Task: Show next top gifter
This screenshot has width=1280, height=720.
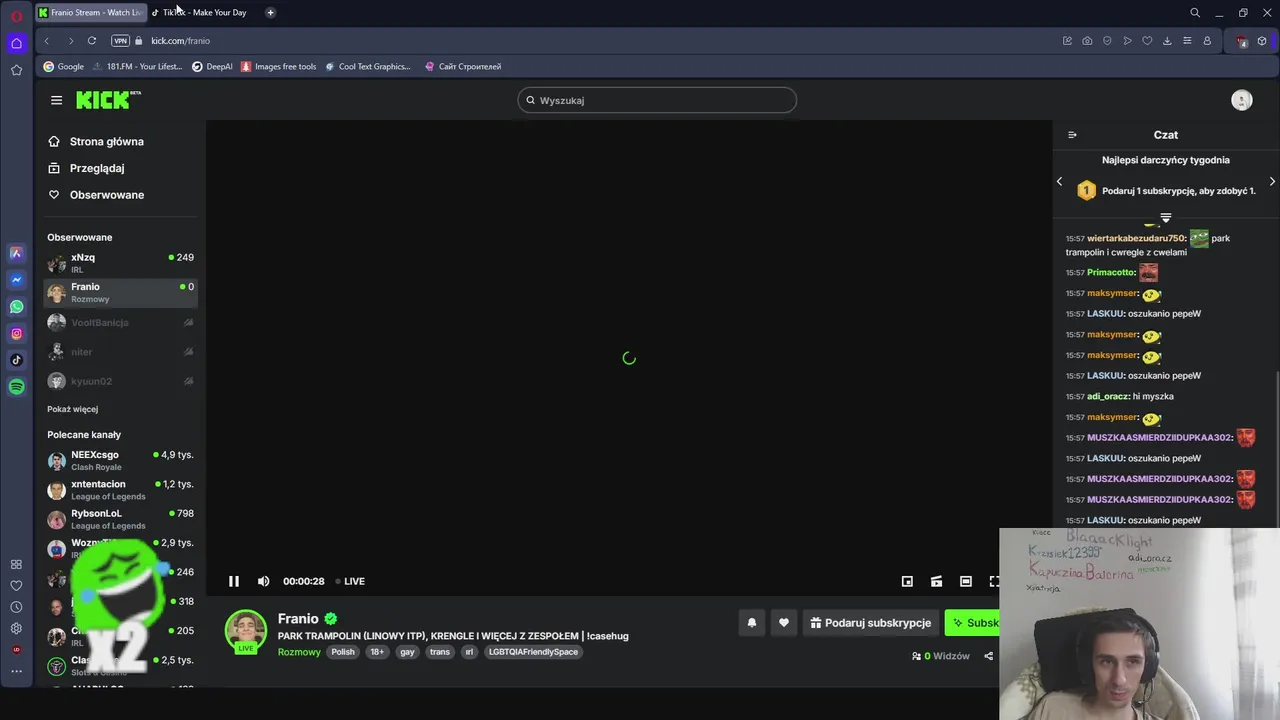Action: 1272,181
